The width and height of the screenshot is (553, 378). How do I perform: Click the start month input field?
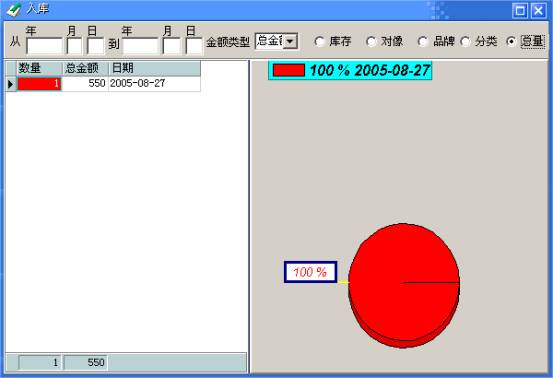[74, 46]
